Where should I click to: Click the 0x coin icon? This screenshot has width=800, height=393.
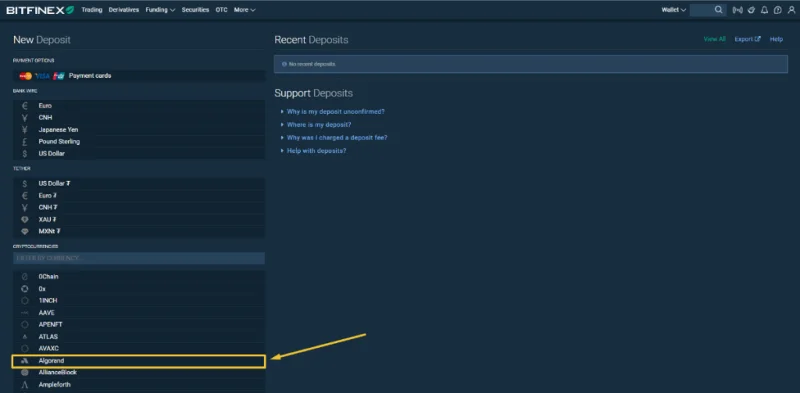pyautogui.click(x=24, y=289)
